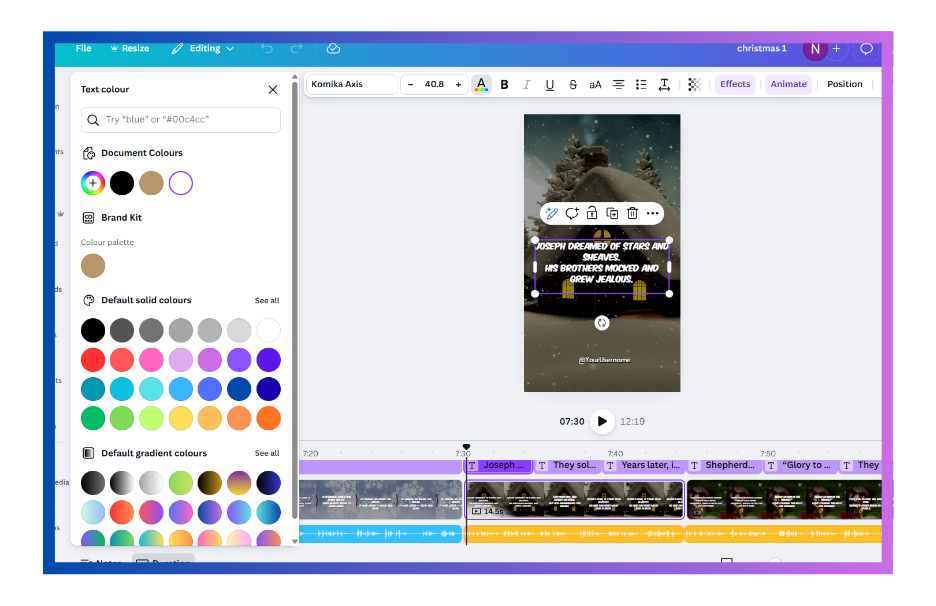Click the Animate button
This screenshot has width=936, height=606.
[x=788, y=85]
